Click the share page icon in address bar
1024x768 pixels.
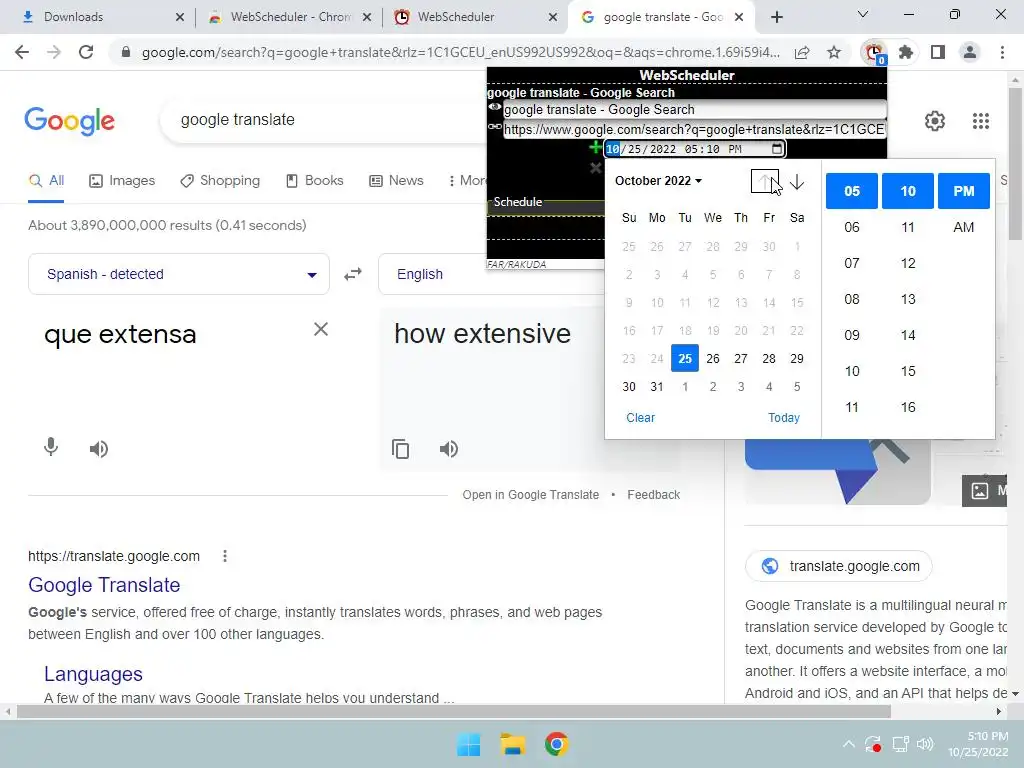[x=802, y=52]
